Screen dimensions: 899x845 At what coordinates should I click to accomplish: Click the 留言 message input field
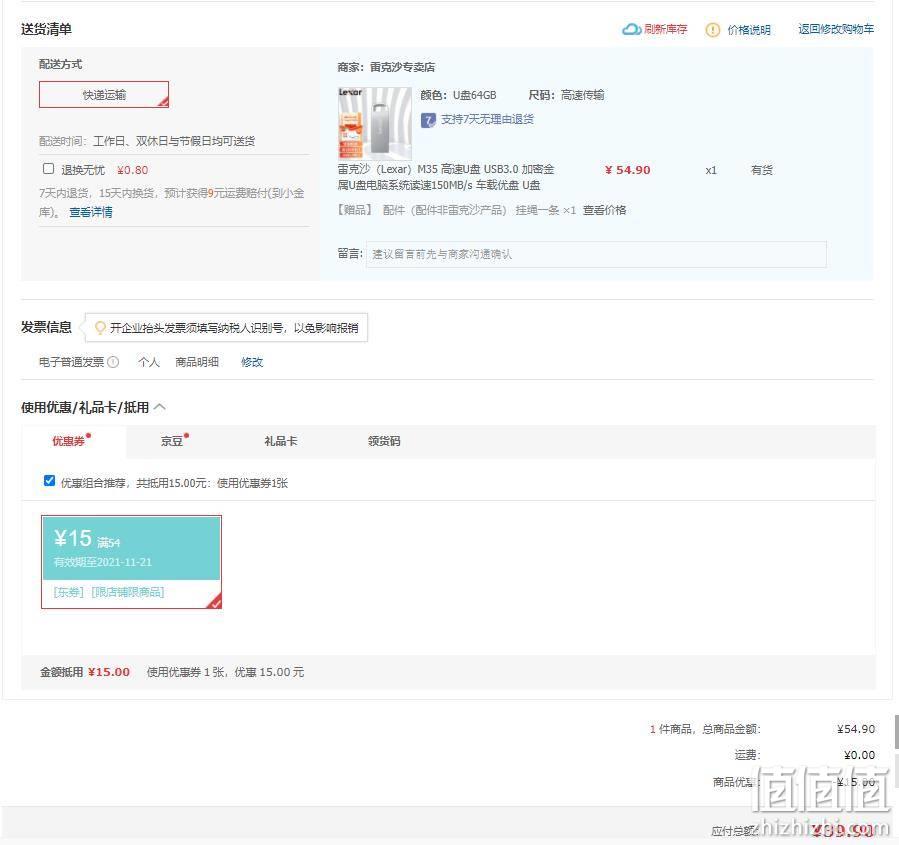point(596,254)
